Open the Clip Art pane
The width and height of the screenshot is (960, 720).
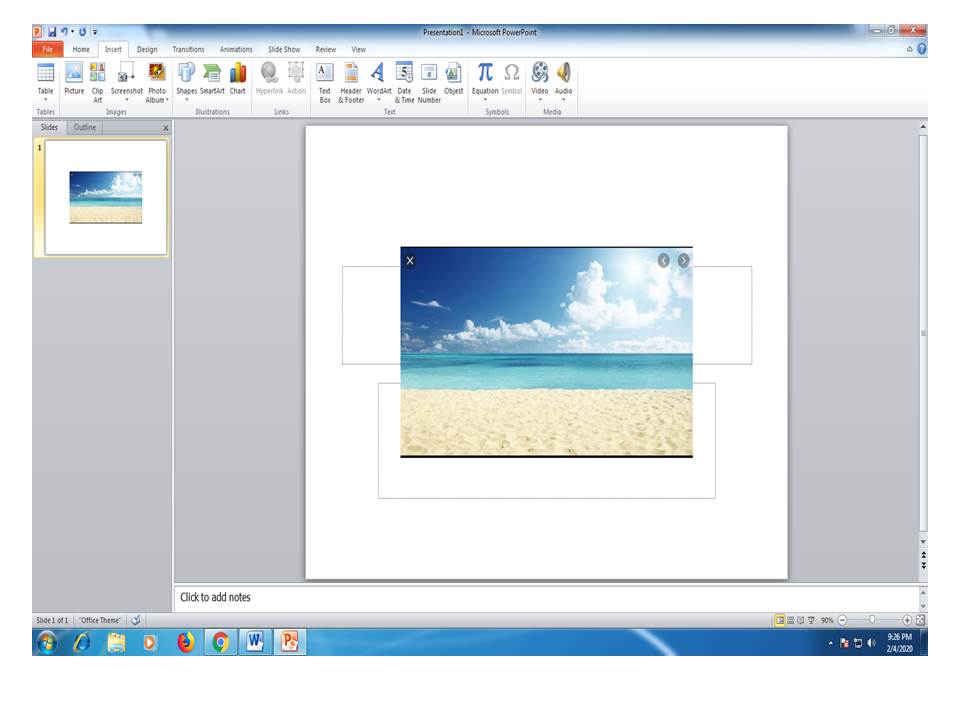point(97,78)
